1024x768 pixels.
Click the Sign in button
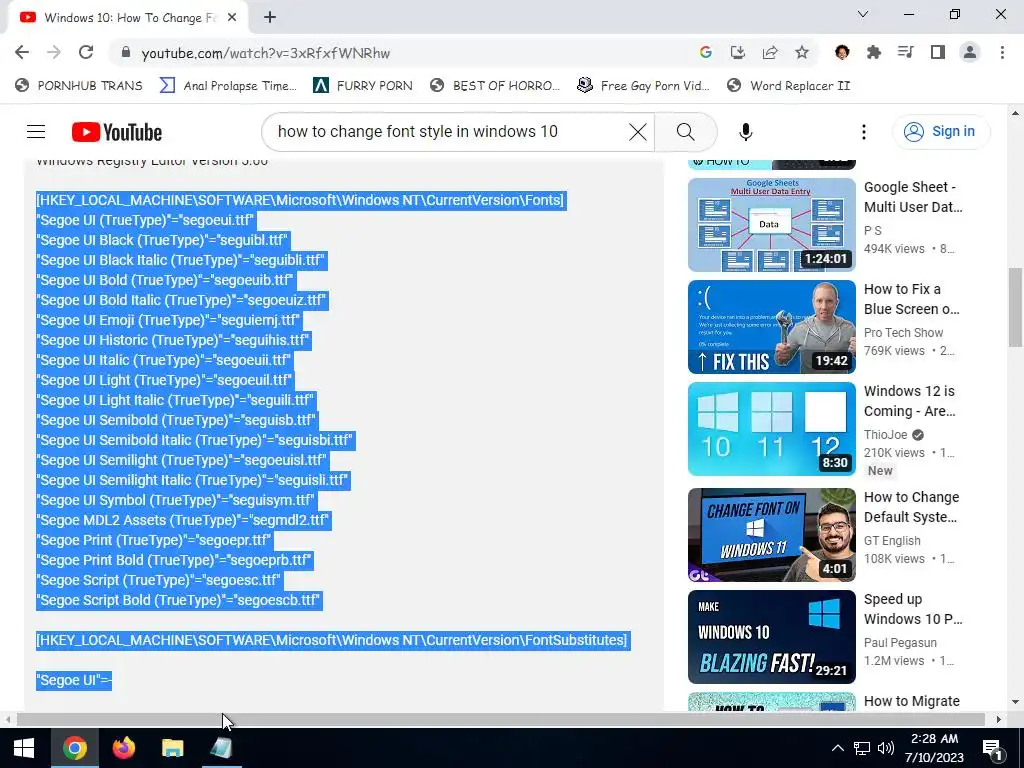pos(940,131)
